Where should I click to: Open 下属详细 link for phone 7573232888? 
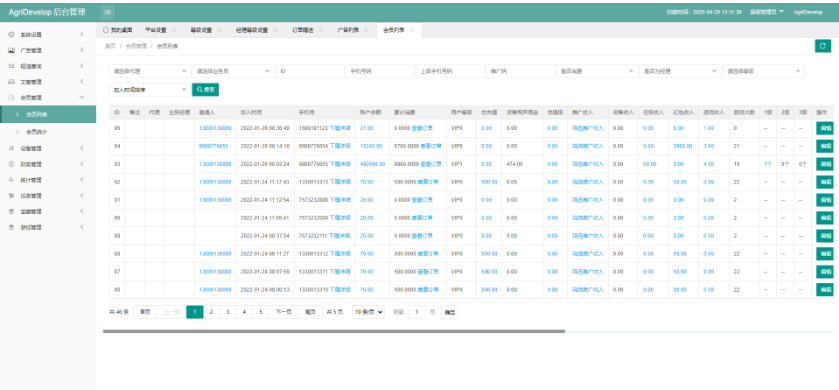click(x=340, y=200)
